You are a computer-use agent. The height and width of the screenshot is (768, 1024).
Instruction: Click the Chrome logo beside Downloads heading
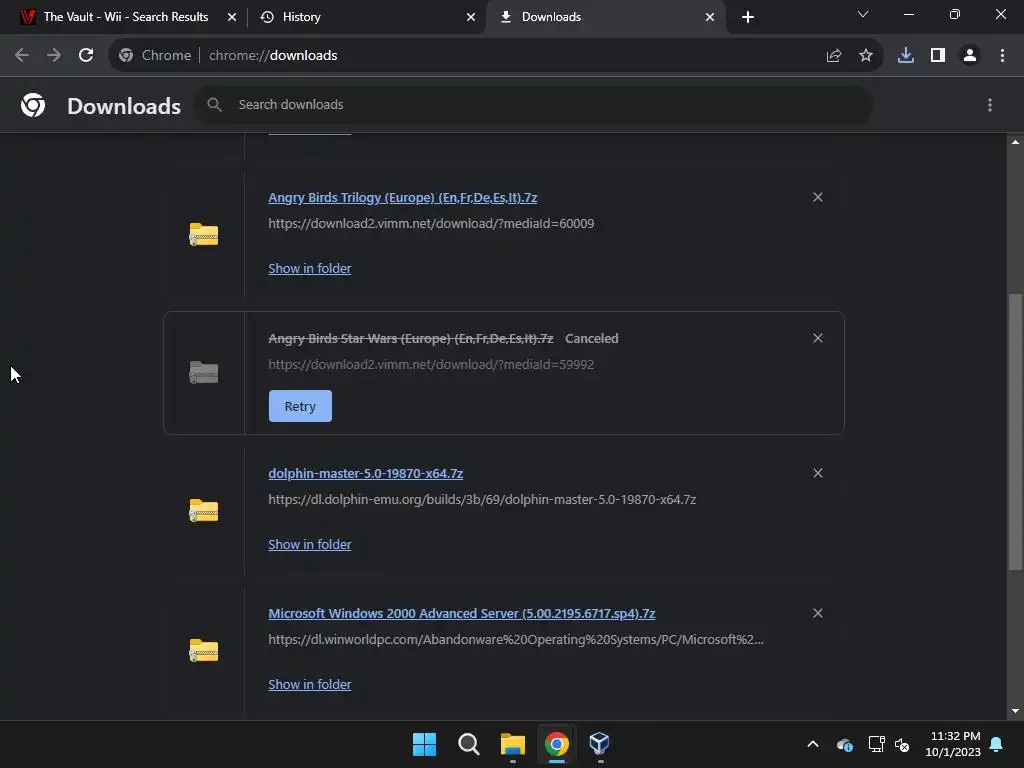tap(33, 105)
